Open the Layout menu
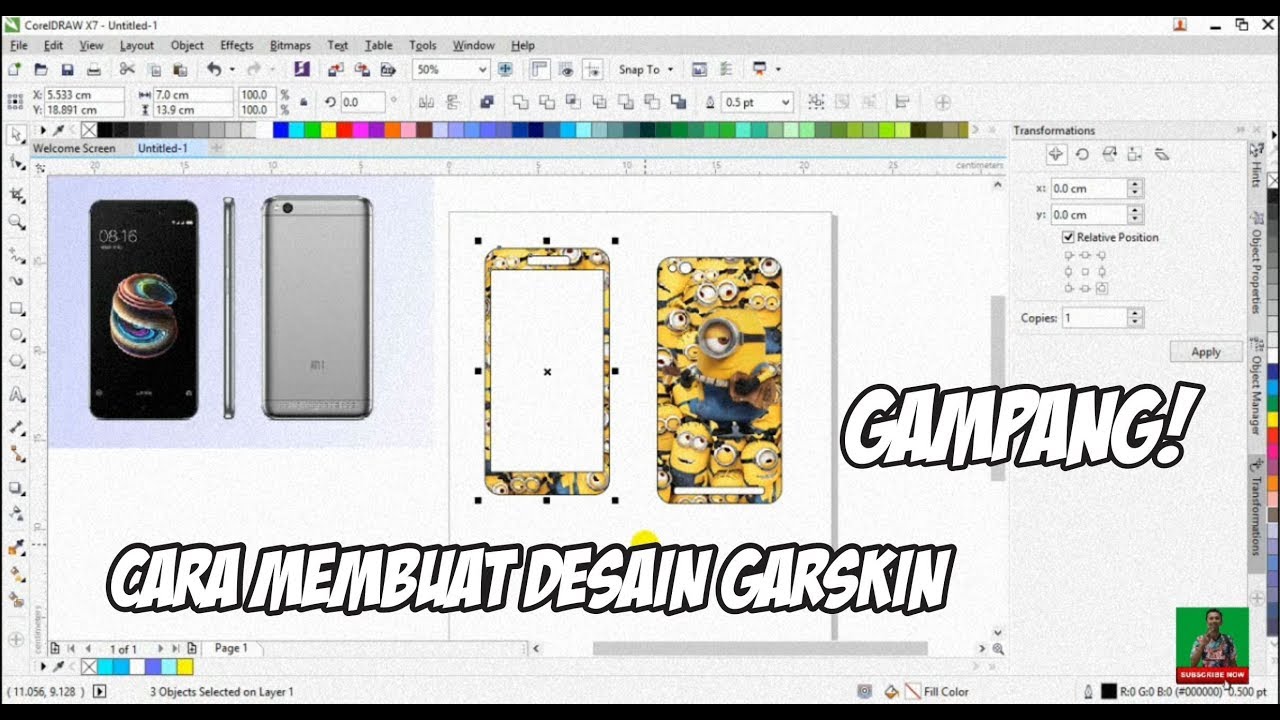Image resolution: width=1280 pixels, height=720 pixels. pos(137,46)
